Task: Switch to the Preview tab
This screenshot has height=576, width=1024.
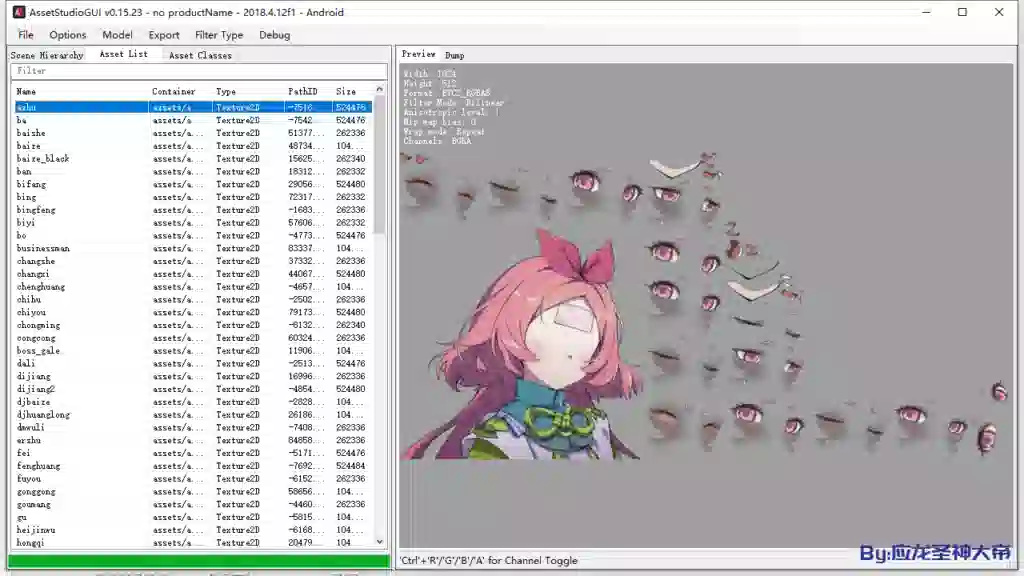Action: coord(419,54)
